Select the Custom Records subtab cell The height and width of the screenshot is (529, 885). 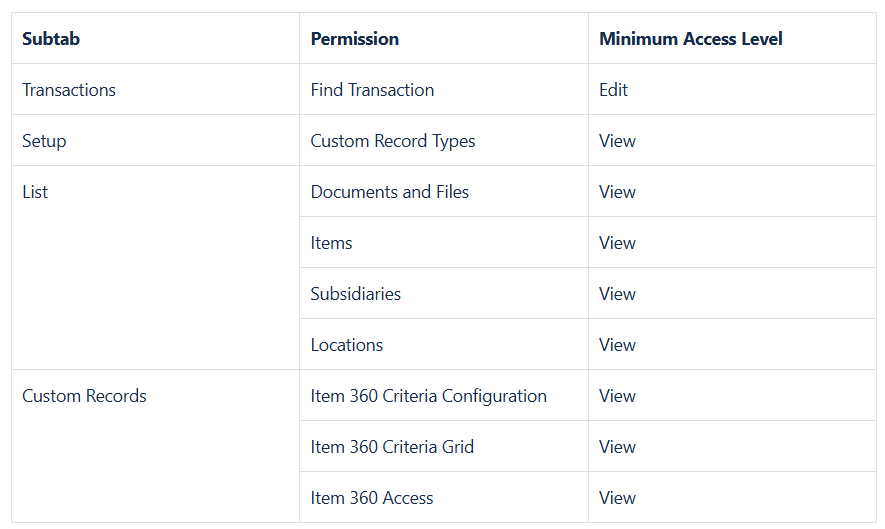tap(84, 396)
